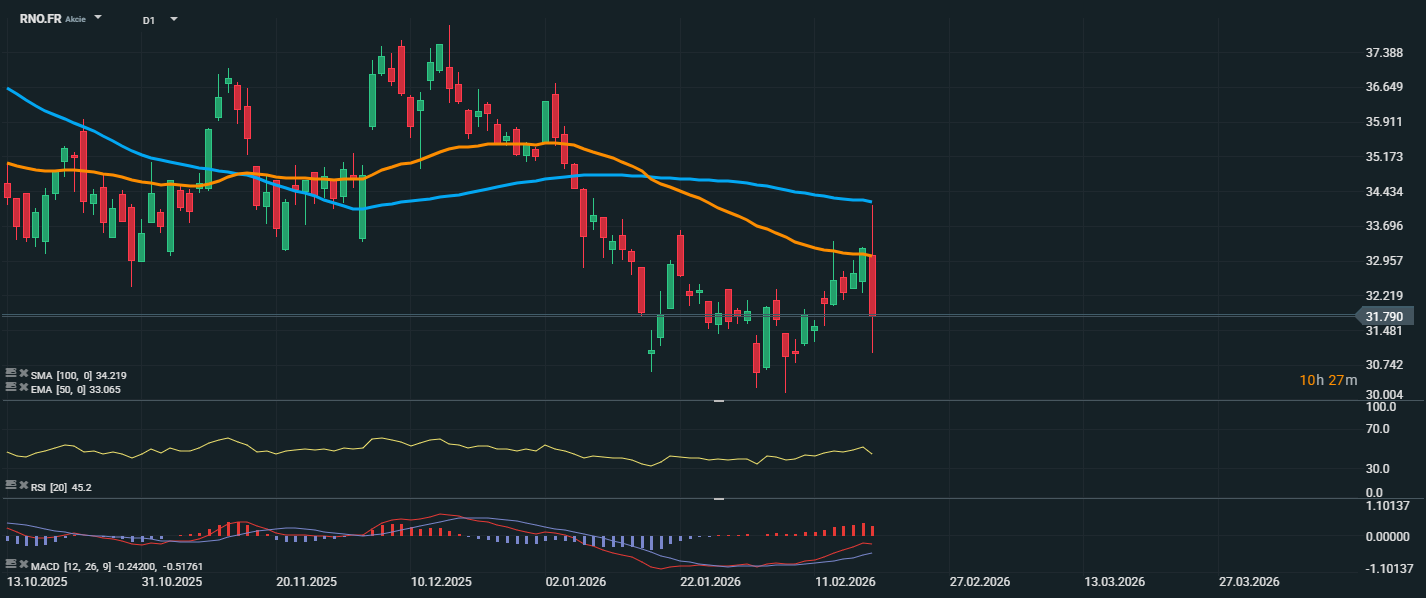Click resize handle above MACD panel

coord(718,498)
